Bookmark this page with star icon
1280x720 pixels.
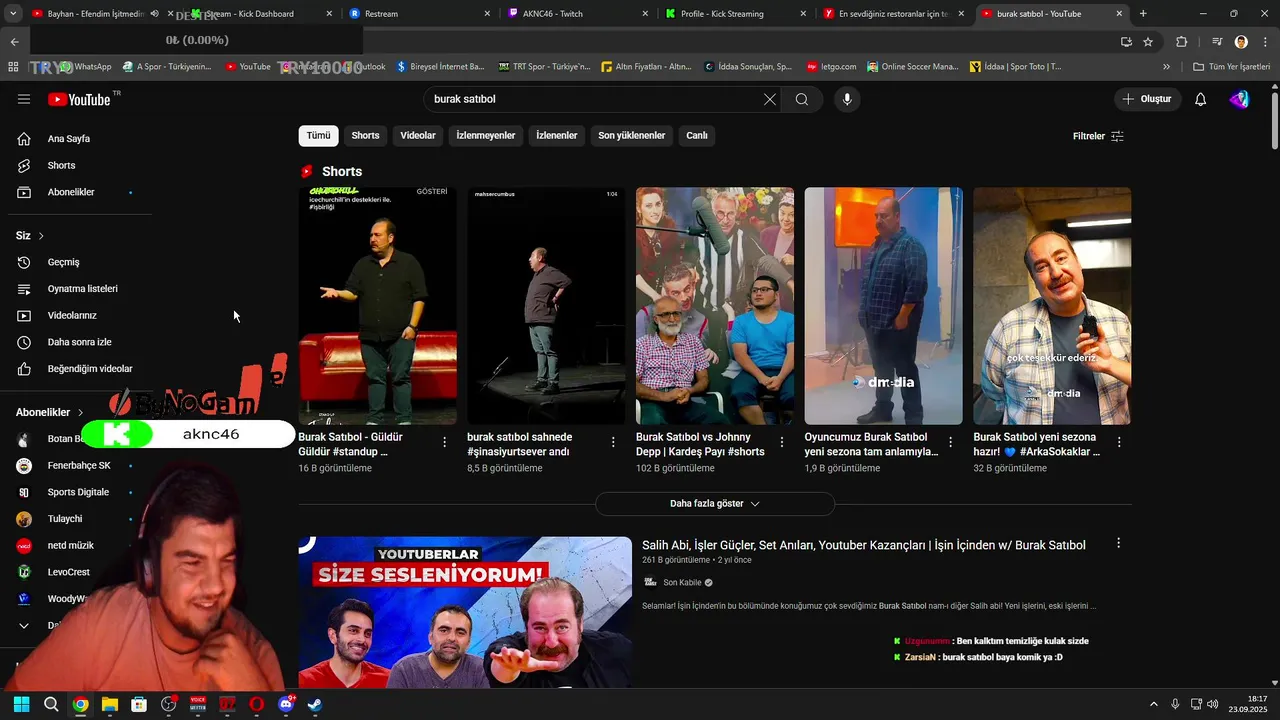1148,42
